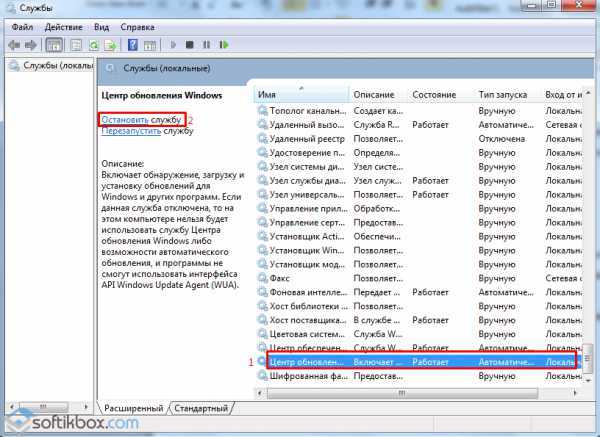
Task: Open the Действие menu
Action: [x=64, y=27]
